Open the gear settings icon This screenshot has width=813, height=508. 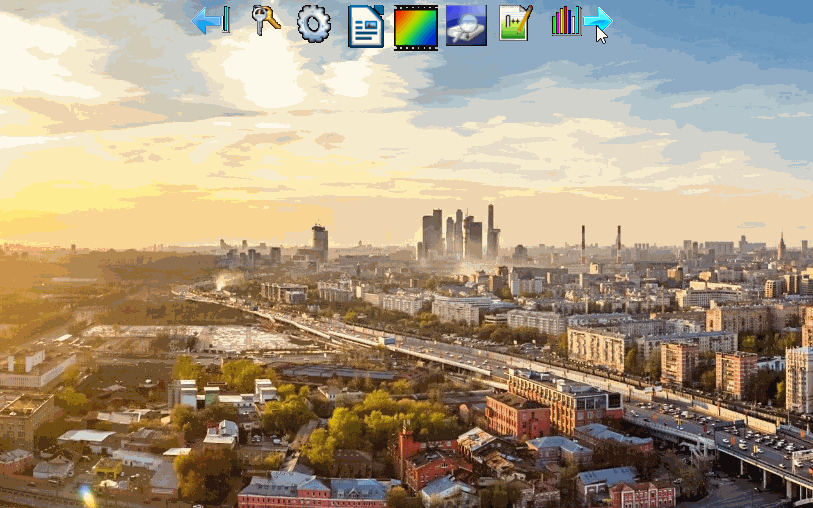click(314, 24)
